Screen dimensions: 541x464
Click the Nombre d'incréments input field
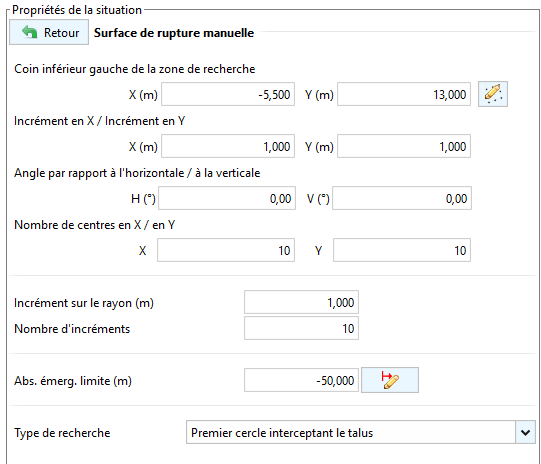302,328
